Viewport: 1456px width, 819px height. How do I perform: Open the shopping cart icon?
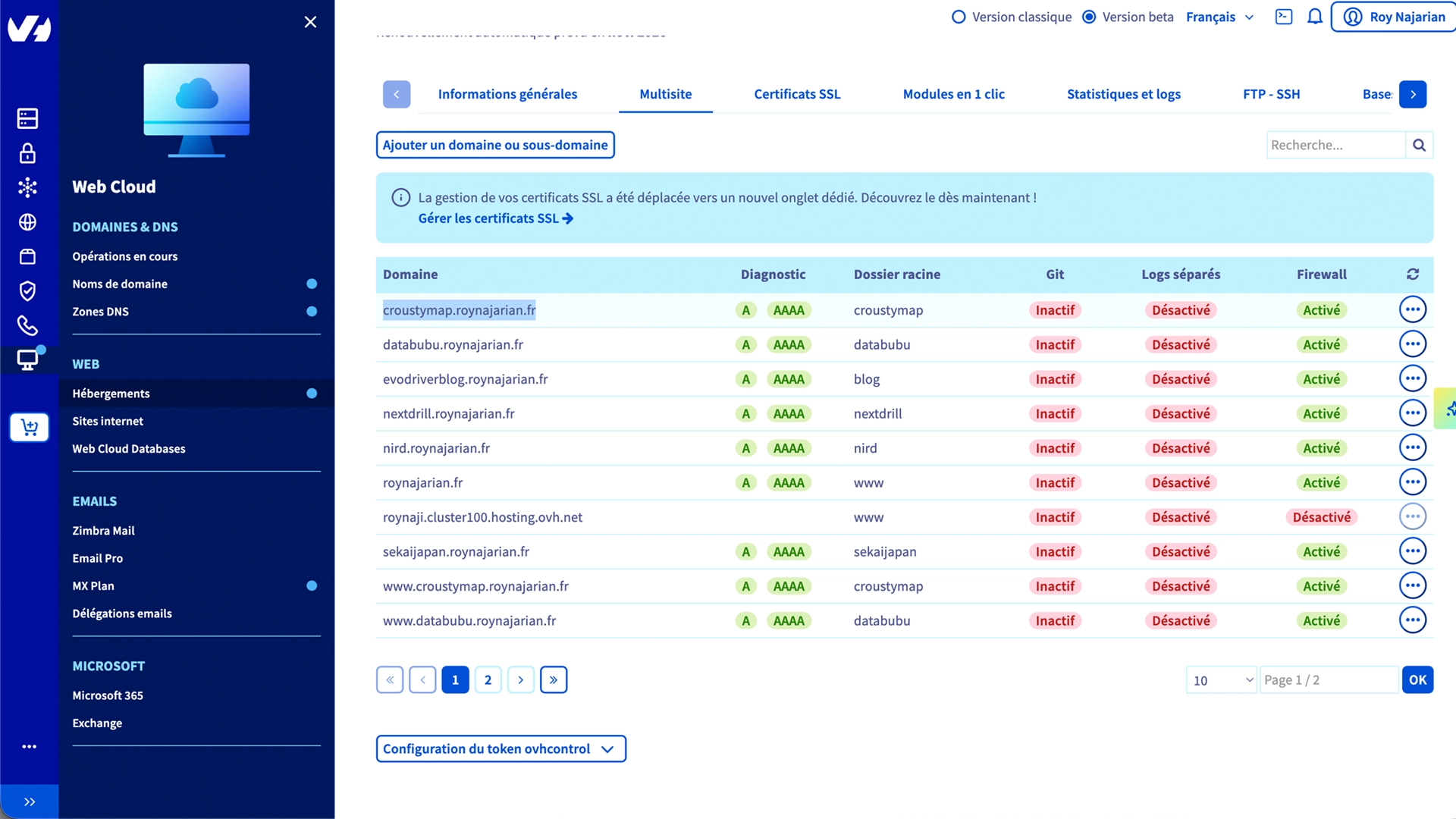[30, 428]
